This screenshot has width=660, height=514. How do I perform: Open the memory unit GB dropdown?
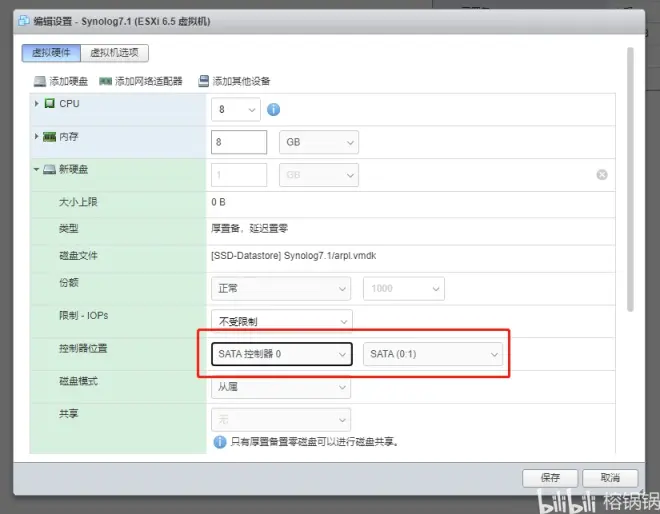pyautogui.click(x=319, y=142)
